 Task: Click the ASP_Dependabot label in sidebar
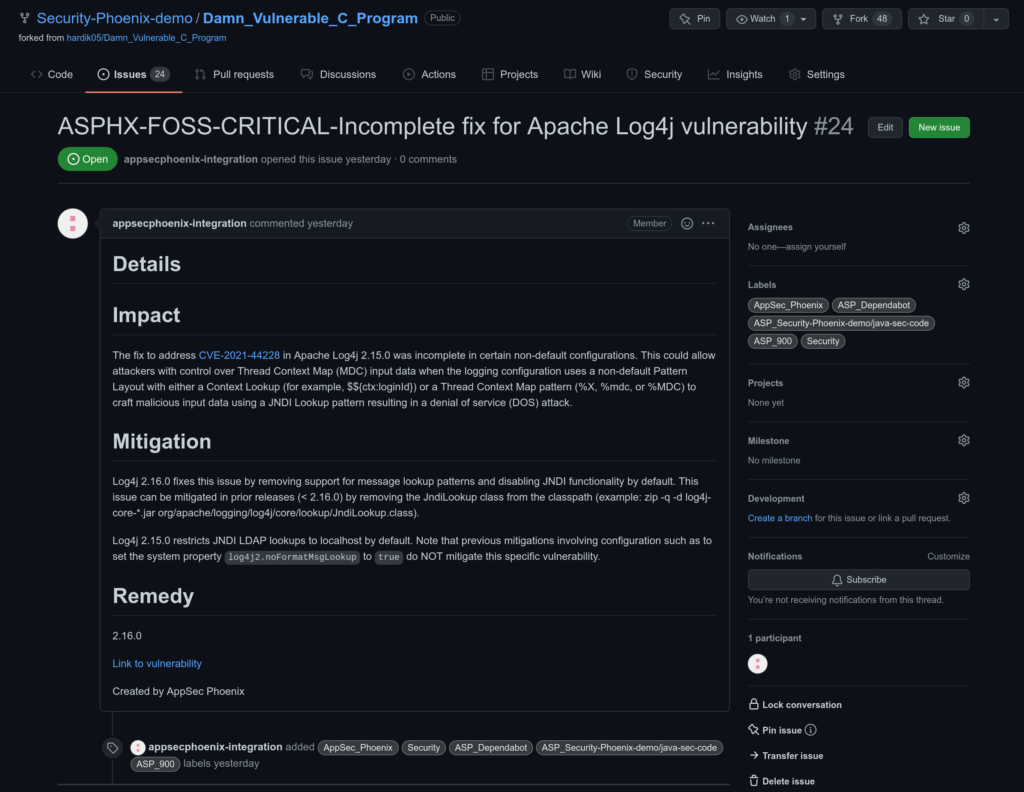[x=874, y=305]
